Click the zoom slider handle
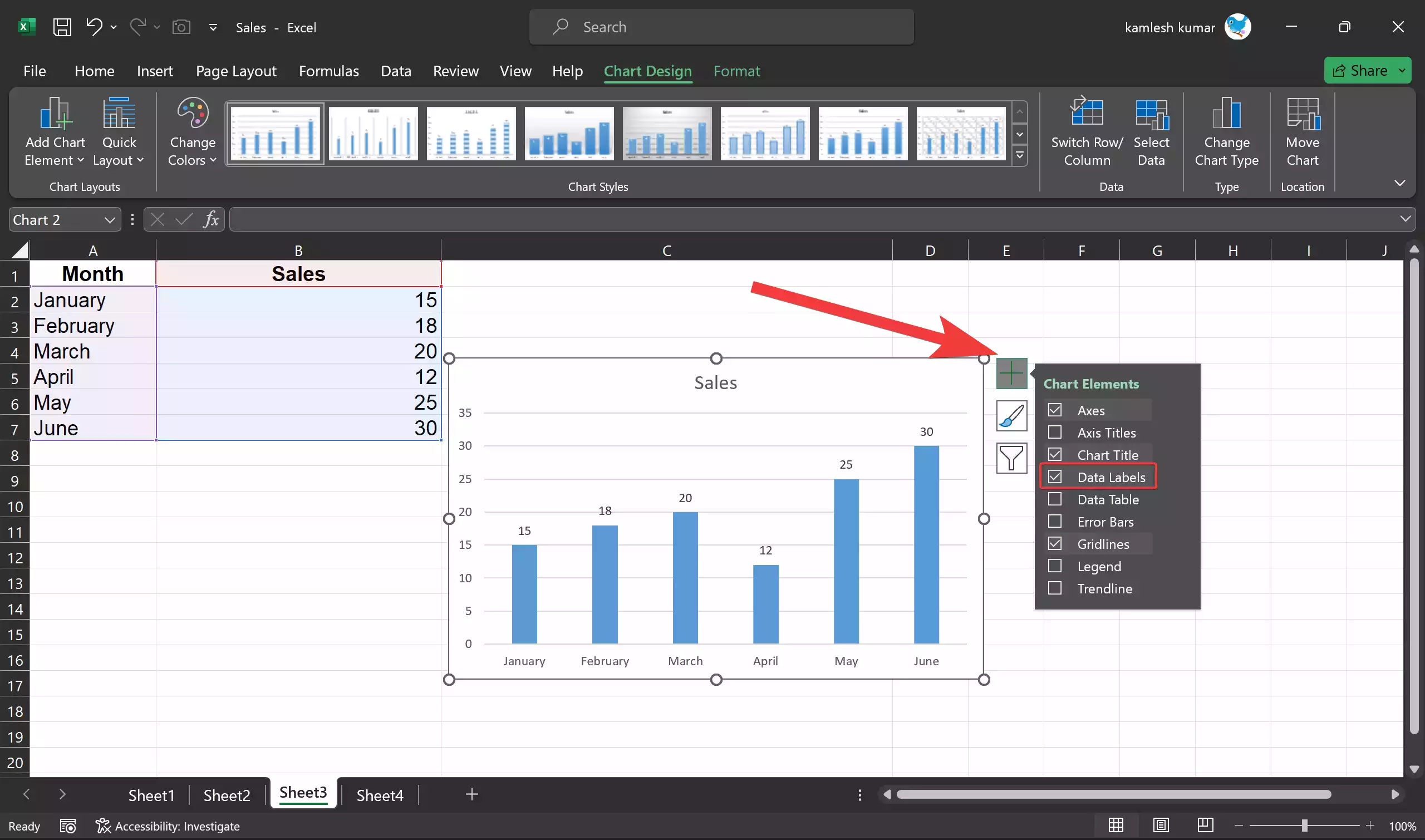The height and width of the screenshot is (840, 1425). pyautogui.click(x=1304, y=826)
